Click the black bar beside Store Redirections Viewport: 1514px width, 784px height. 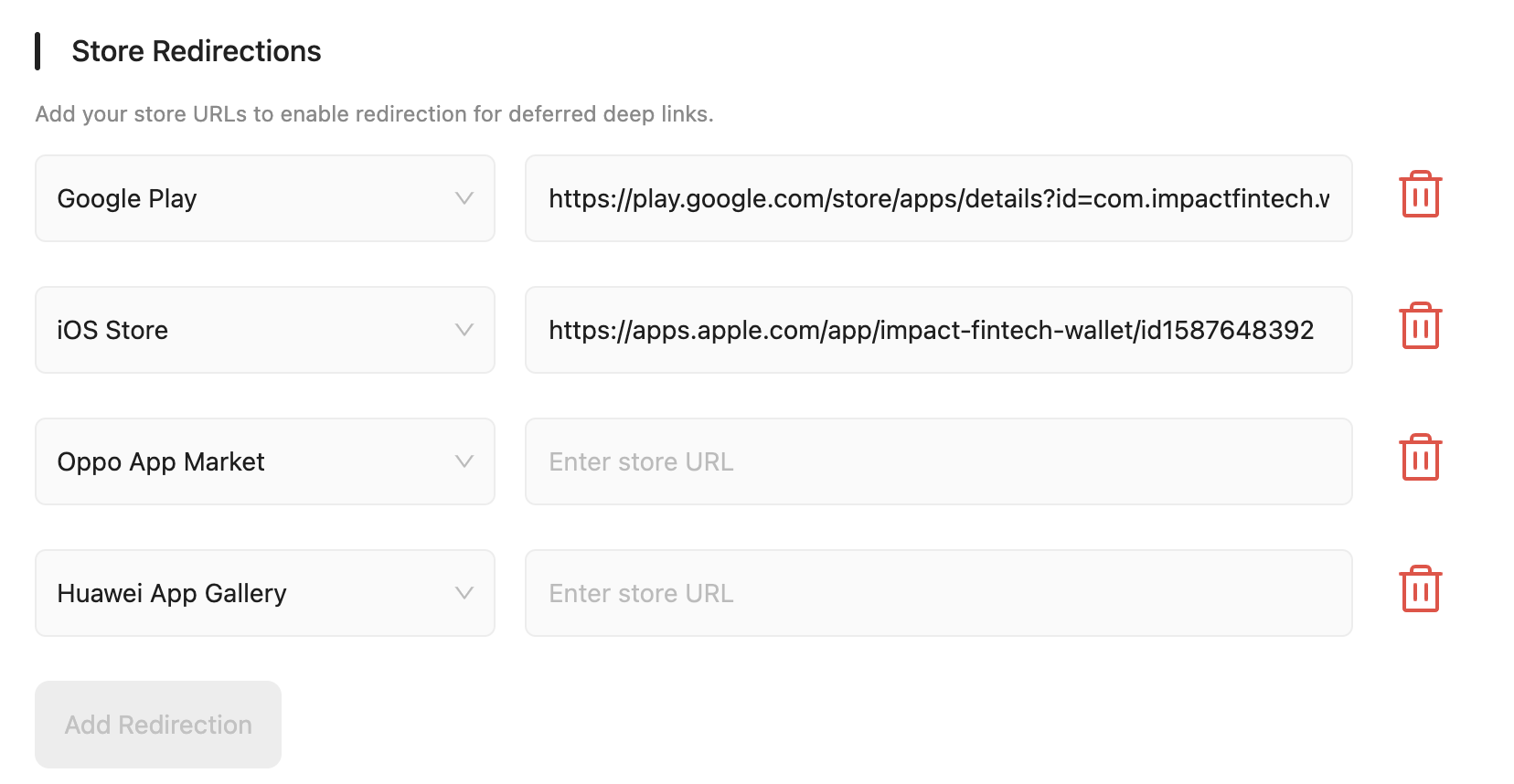click(x=37, y=51)
